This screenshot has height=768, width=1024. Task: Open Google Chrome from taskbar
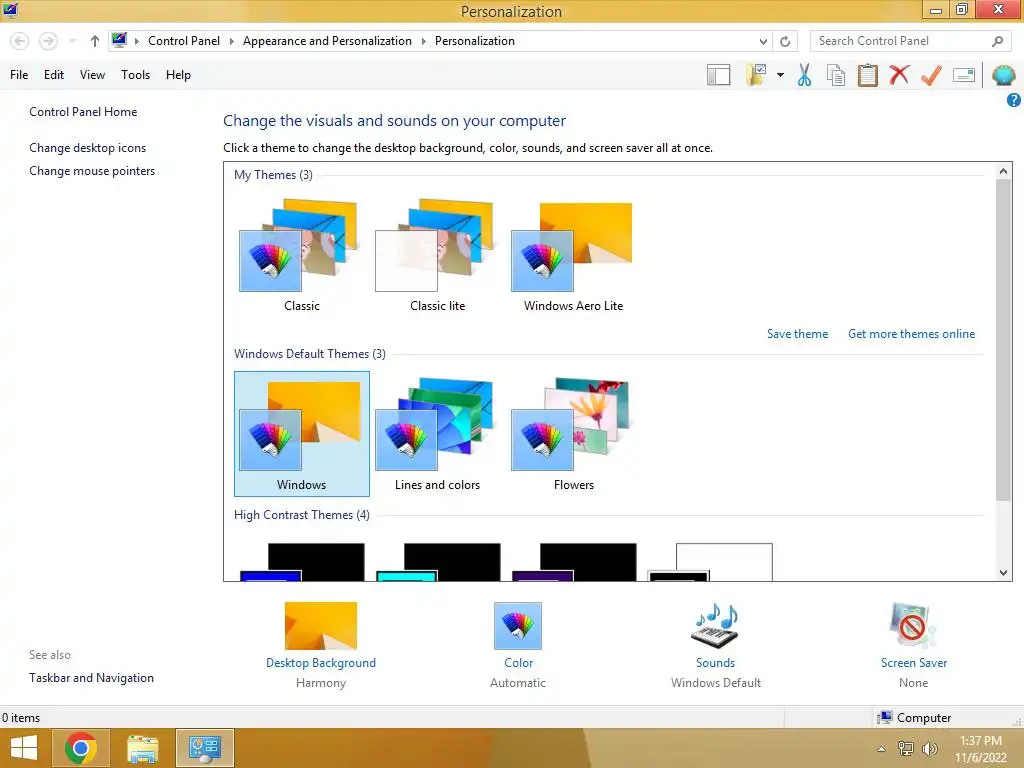point(81,748)
